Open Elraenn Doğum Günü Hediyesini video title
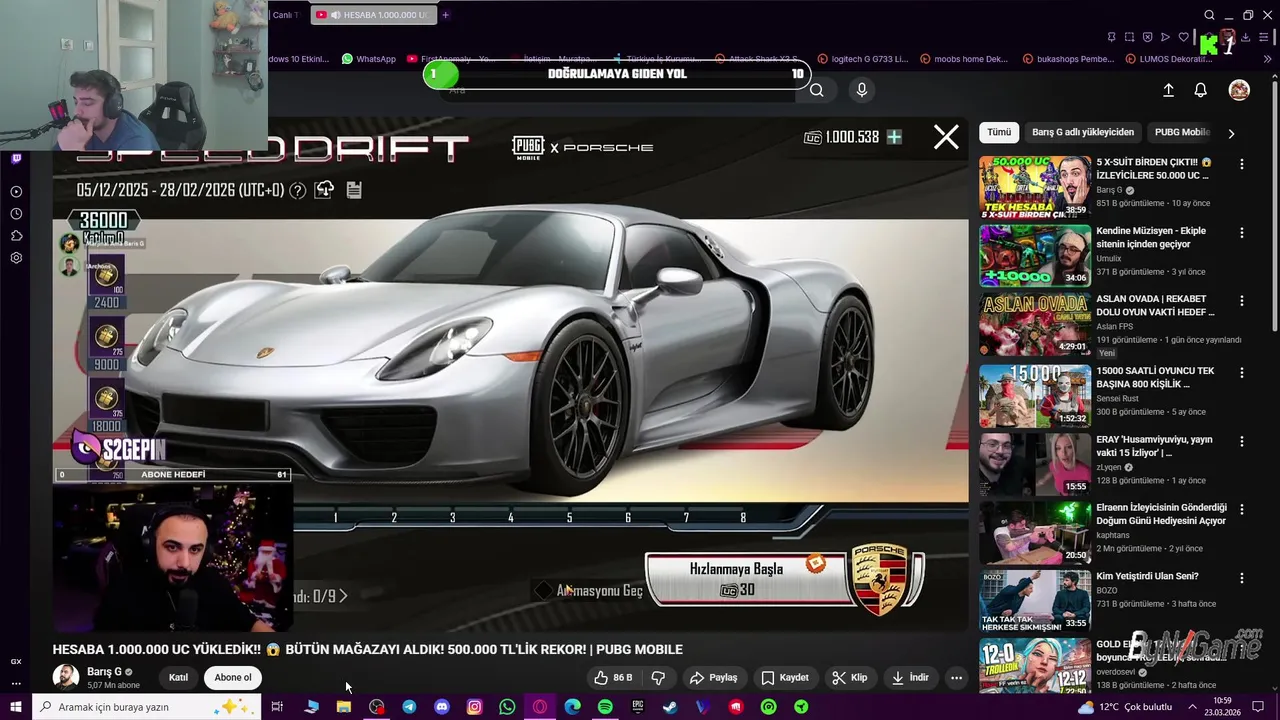 point(1161,514)
